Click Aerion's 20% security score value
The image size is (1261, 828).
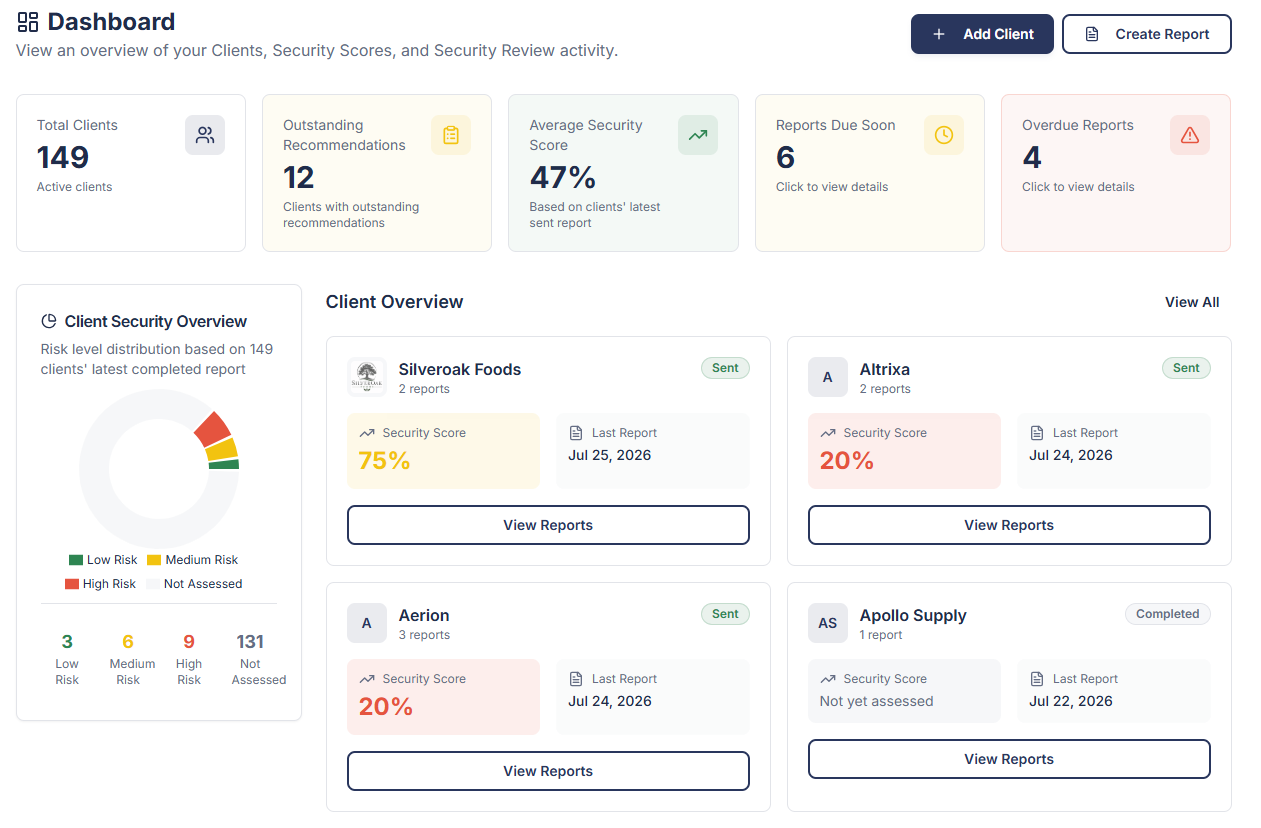click(386, 707)
